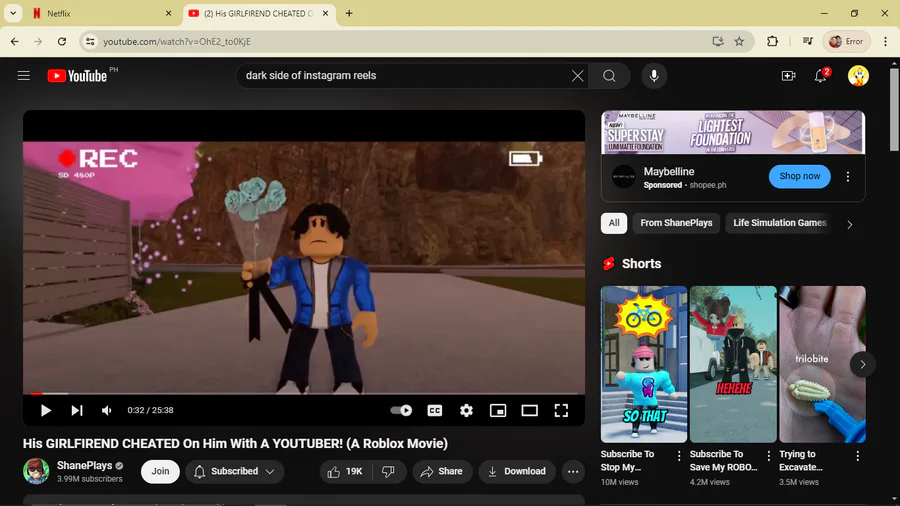Install app icon in address bar

(x=717, y=41)
